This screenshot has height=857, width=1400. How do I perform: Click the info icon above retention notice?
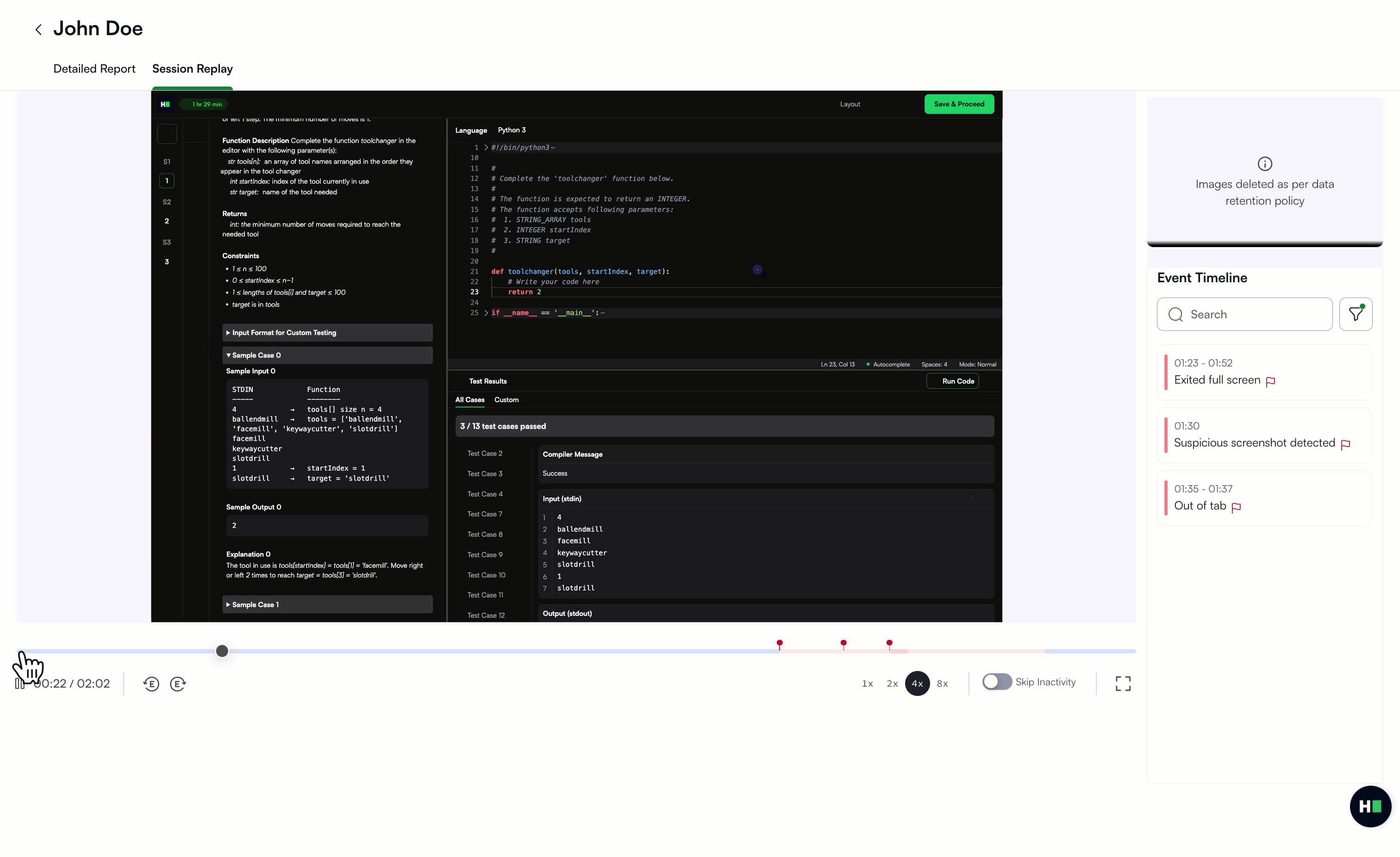click(1265, 163)
